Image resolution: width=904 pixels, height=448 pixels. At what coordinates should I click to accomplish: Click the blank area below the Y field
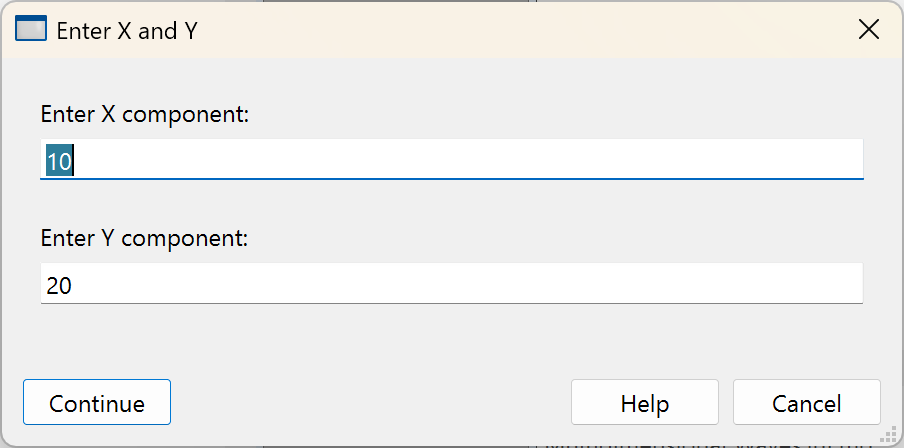(x=450, y=340)
